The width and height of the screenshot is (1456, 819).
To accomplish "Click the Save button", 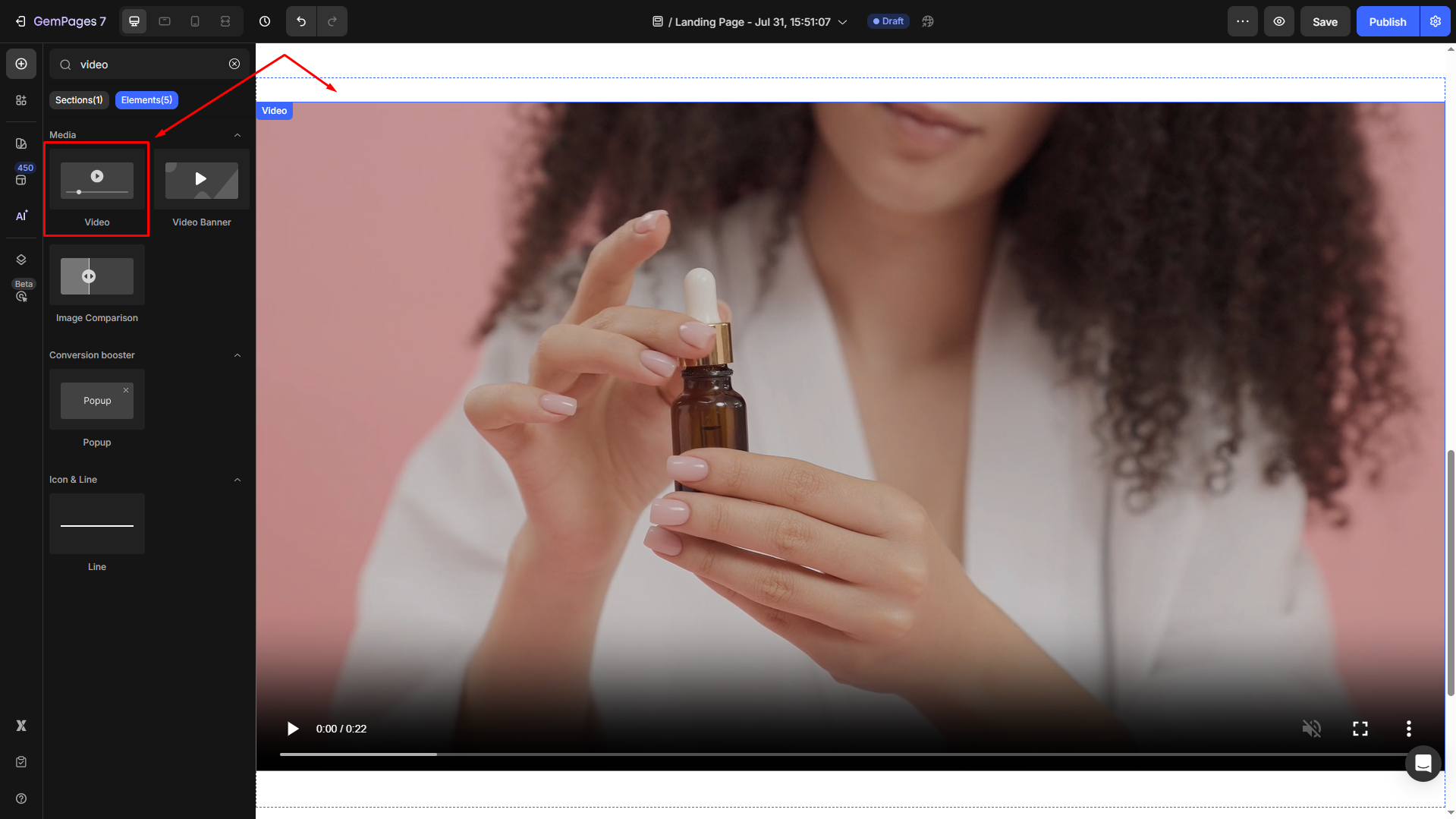I will pos(1325,21).
